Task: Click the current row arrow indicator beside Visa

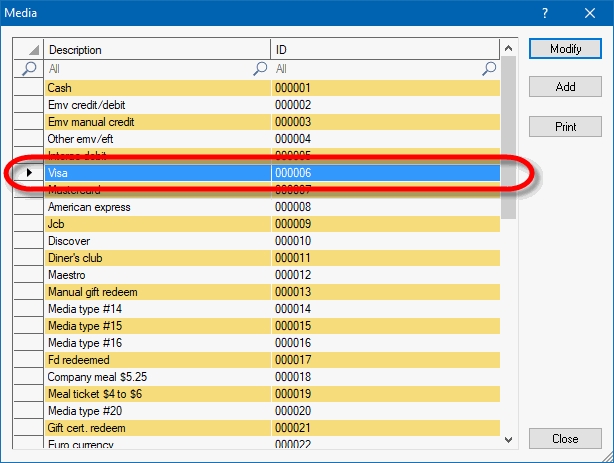Action: coord(28,173)
